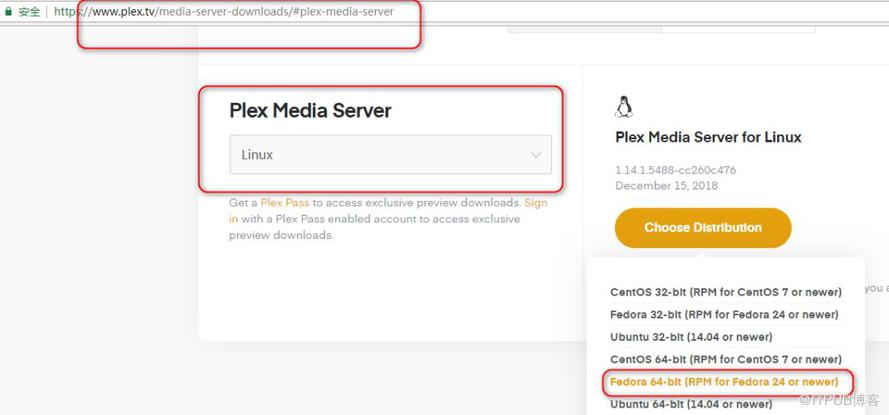Click the Plex Media Server for Linux title
Image resolution: width=889 pixels, height=415 pixels.
[x=708, y=137]
